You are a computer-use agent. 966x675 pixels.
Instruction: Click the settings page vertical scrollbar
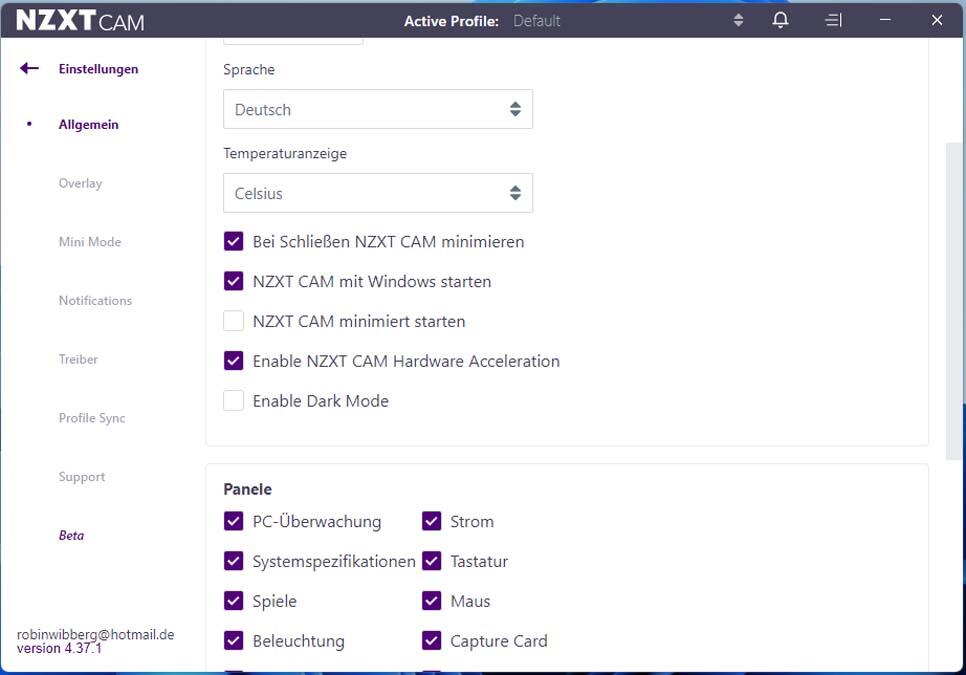click(953, 301)
